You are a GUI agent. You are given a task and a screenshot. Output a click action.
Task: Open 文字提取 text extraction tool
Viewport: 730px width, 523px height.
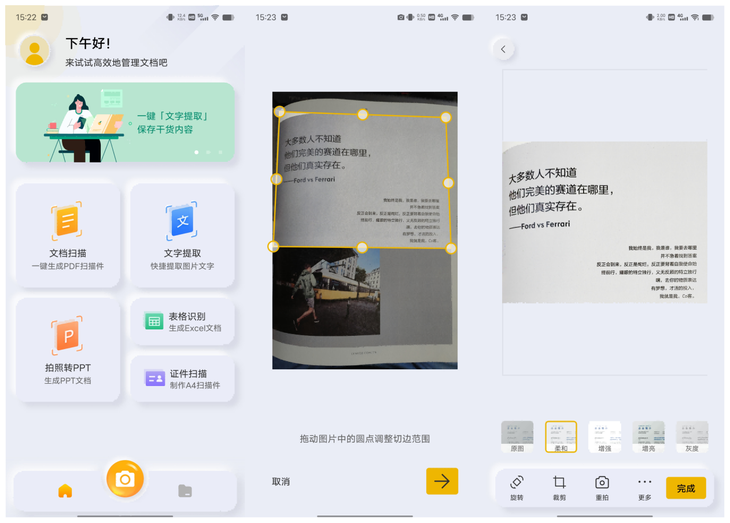[182, 235]
